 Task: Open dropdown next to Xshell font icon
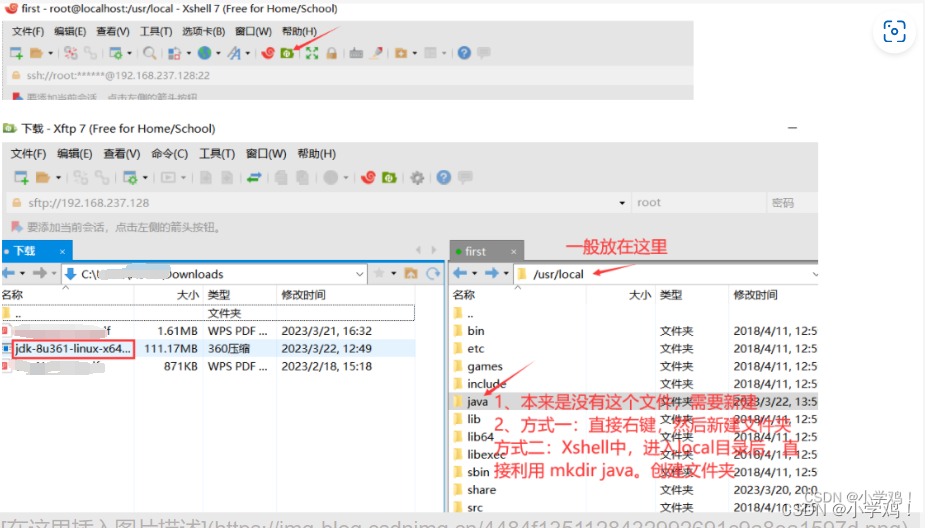click(x=248, y=54)
